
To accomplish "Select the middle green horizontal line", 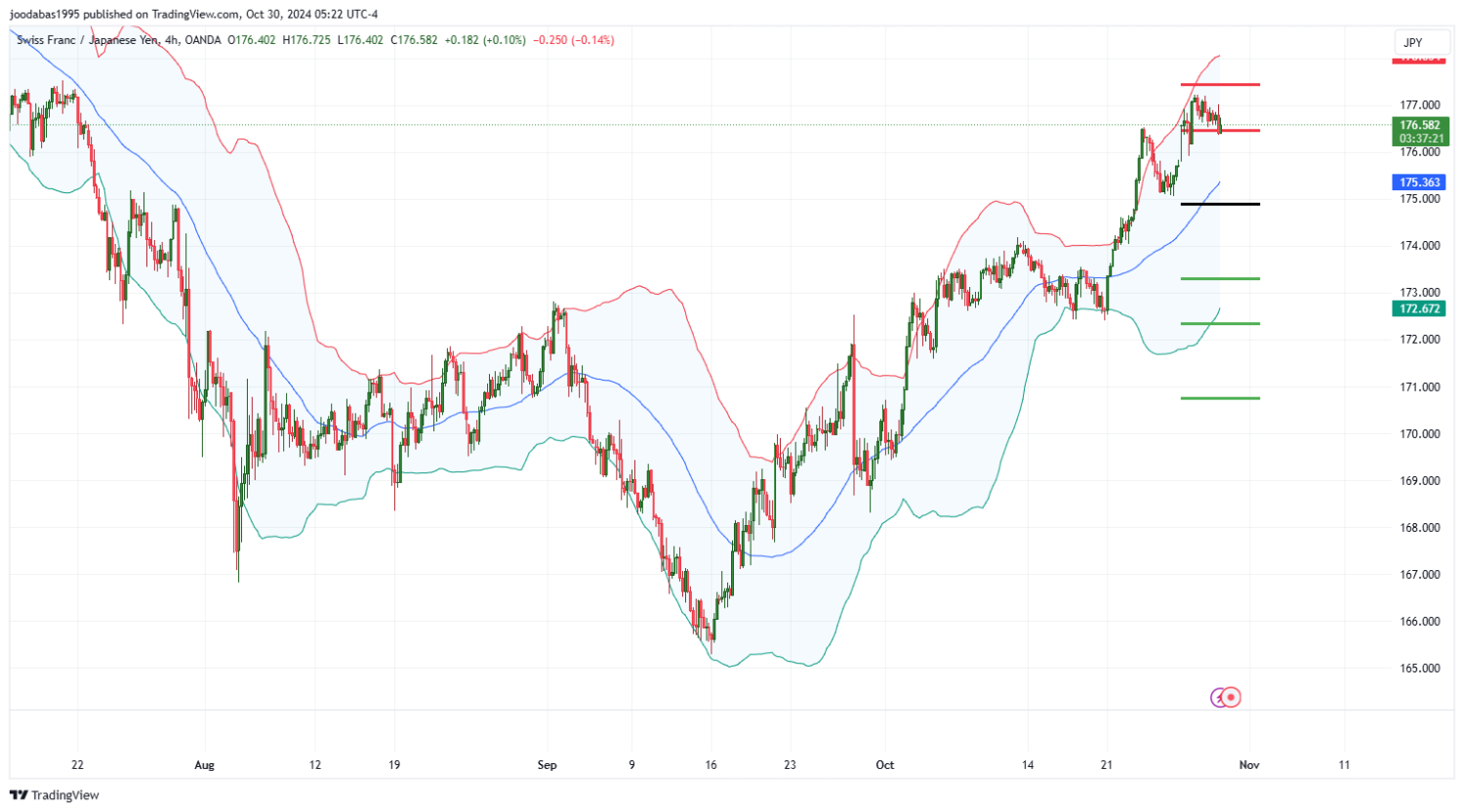I will click(1220, 324).
